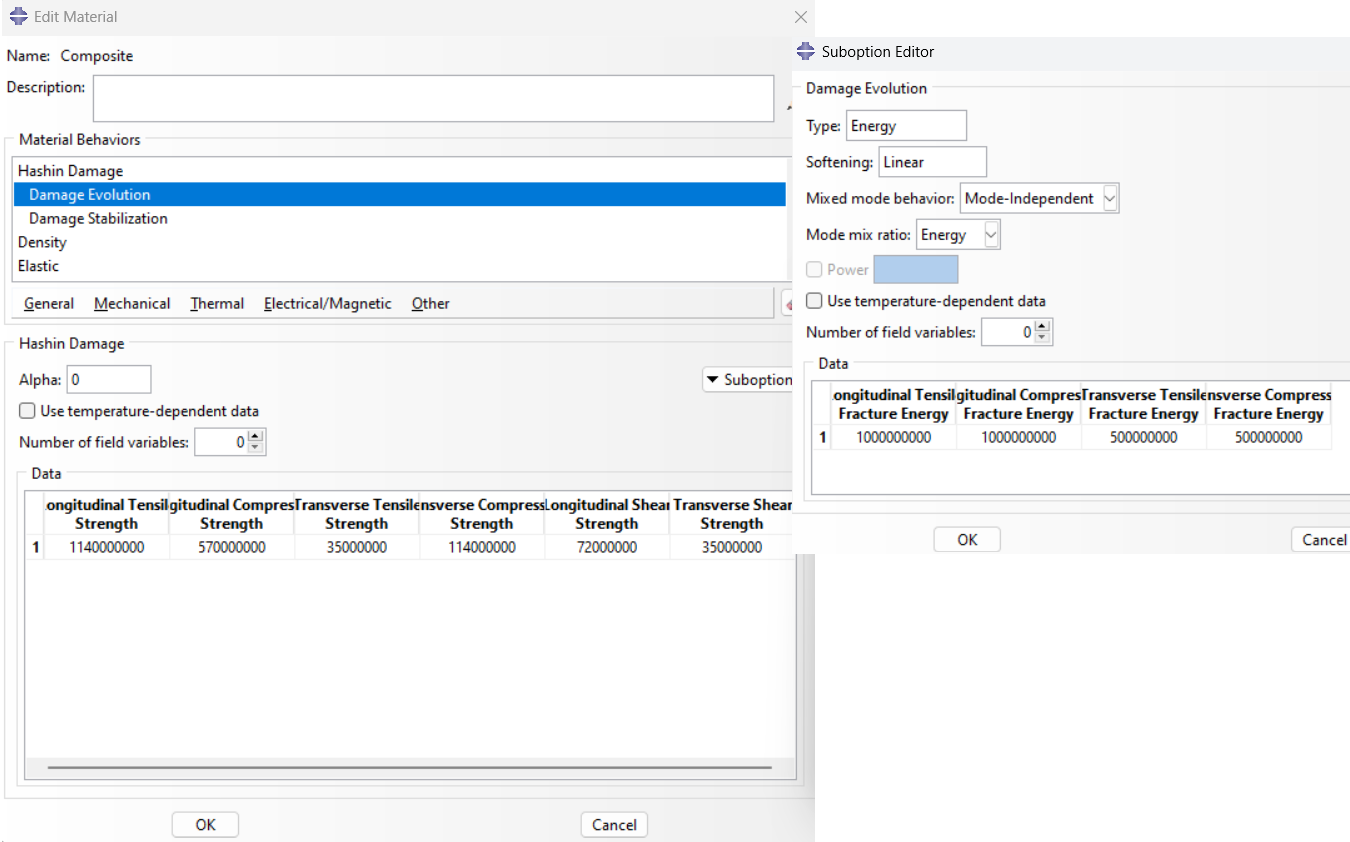Toggle temperature-dependent data in Suboption Editor
Screen dimensions: 1350x842
pos(815,301)
